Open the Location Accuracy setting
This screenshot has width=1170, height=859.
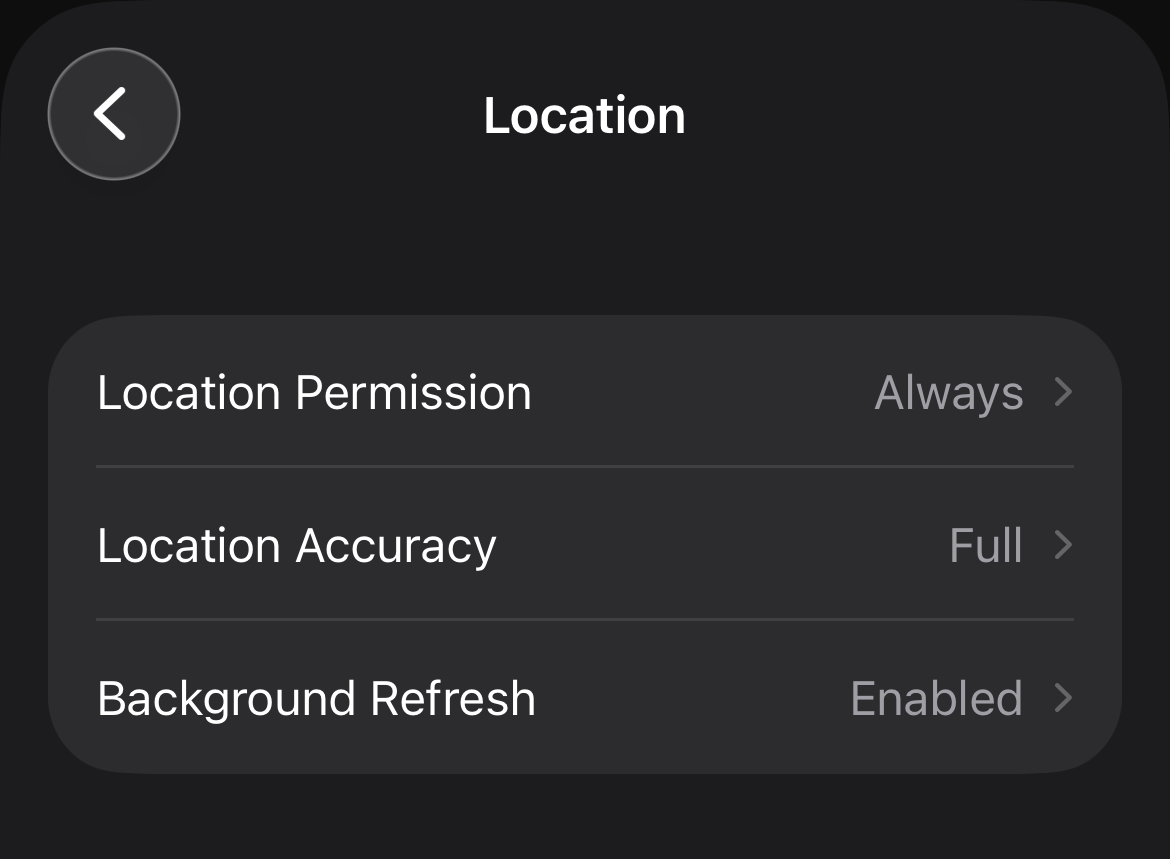pos(585,544)
